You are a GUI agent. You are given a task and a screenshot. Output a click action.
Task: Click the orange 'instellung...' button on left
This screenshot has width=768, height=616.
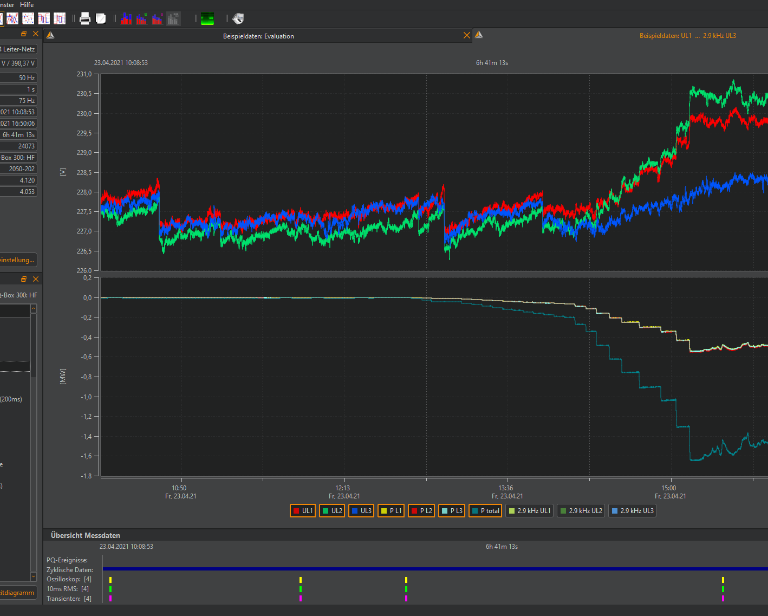(18, 260)
